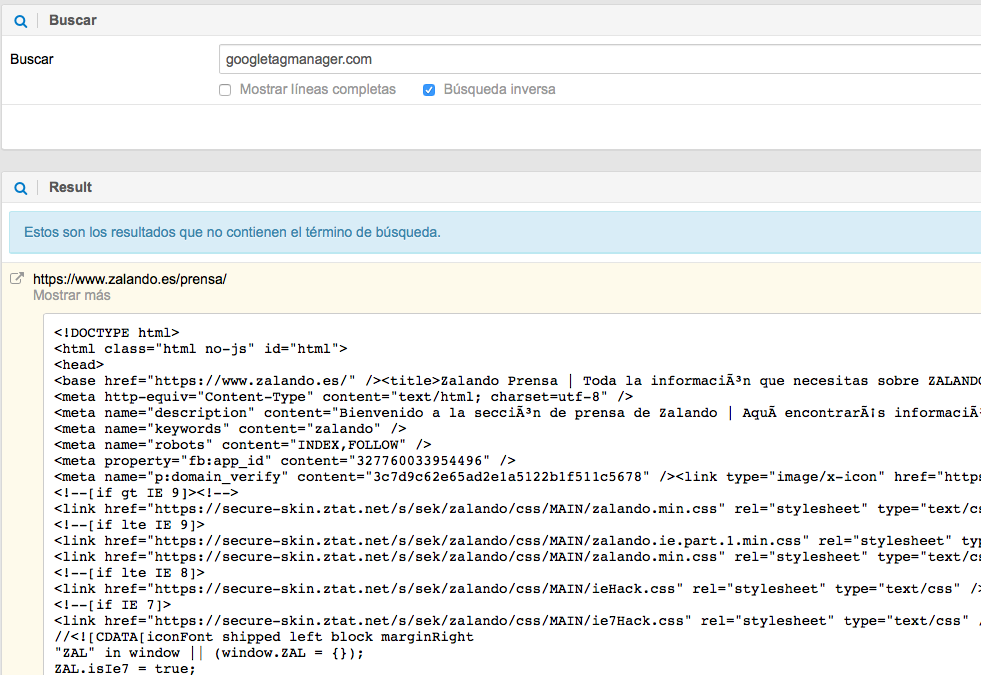This screenshot has width=981, height=675.
Task: Click the 'ZAL.isIe7 = true;' code line
Action: (x=124, y=669)
